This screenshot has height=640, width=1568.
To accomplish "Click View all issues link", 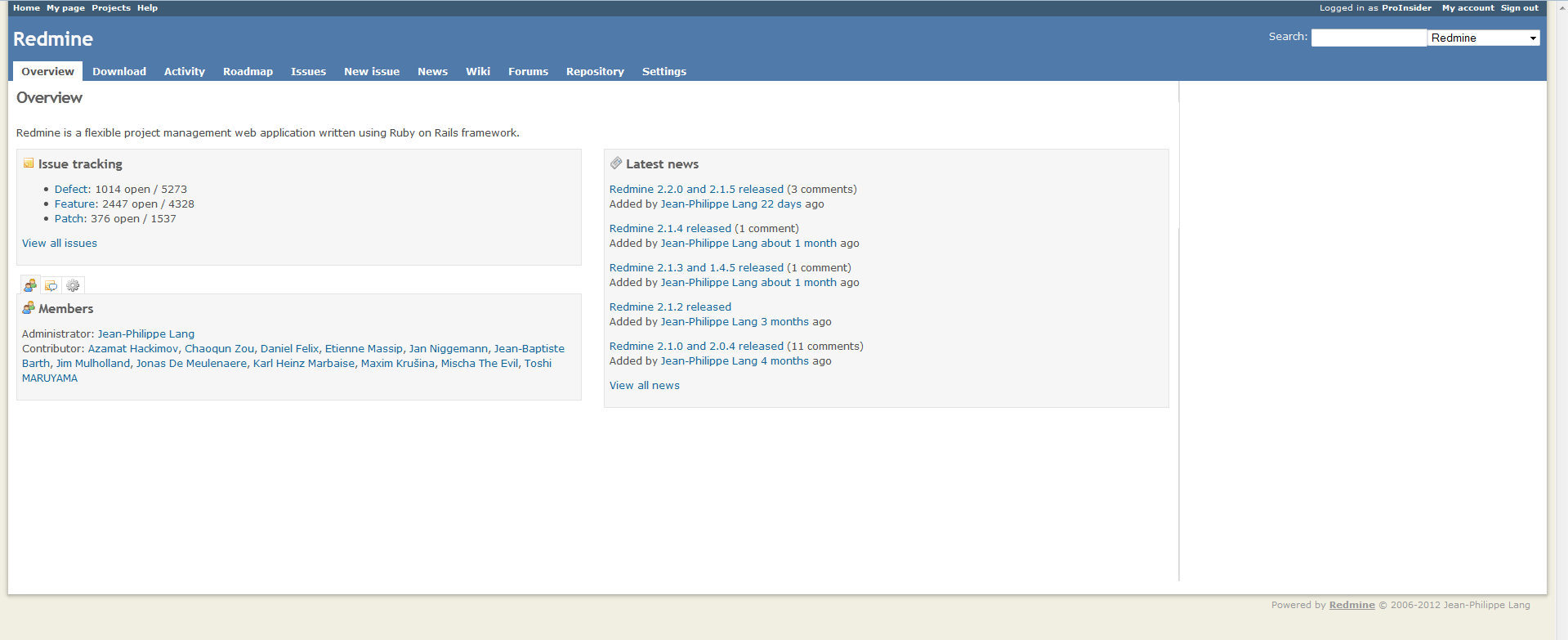I will 60,243.
